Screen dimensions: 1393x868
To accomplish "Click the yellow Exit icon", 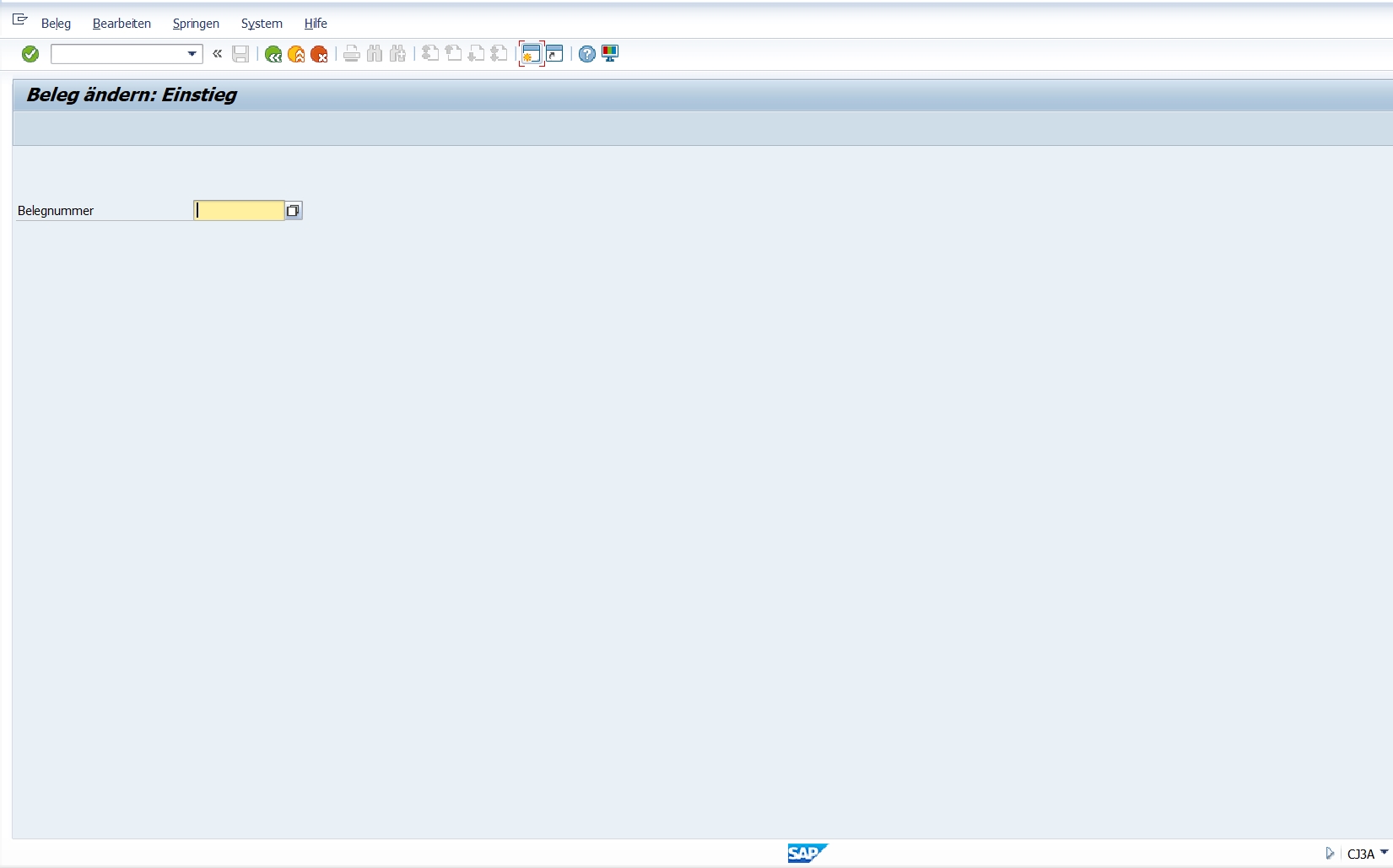I will (x=296, y=54).
